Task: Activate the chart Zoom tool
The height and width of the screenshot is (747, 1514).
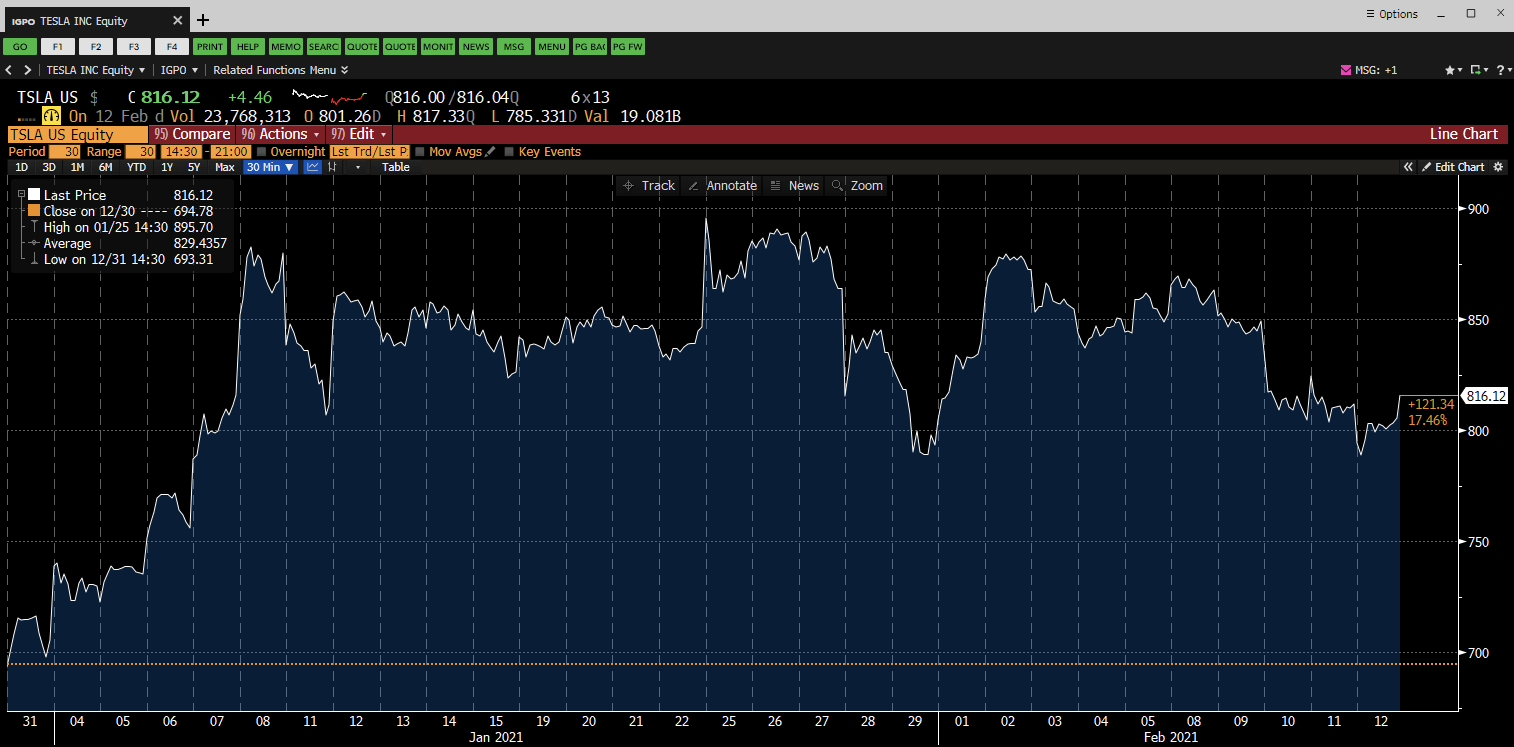Action: (x=858, y=186)
